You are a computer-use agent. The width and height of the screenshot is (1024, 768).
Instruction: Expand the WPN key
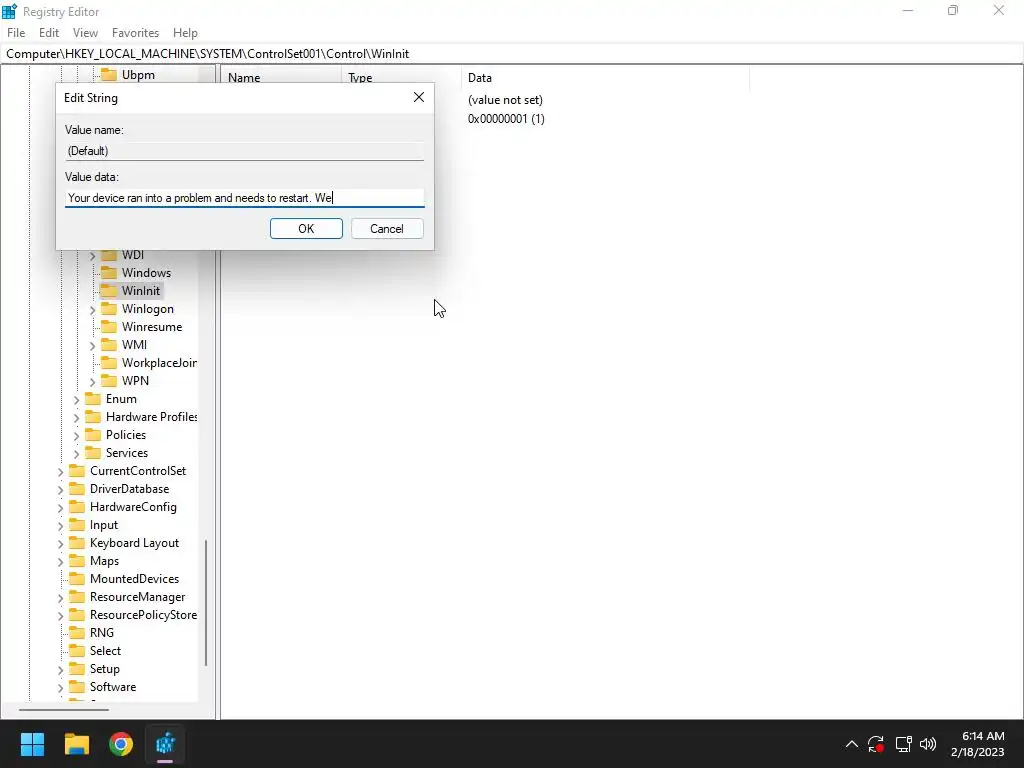pos(92,381)
